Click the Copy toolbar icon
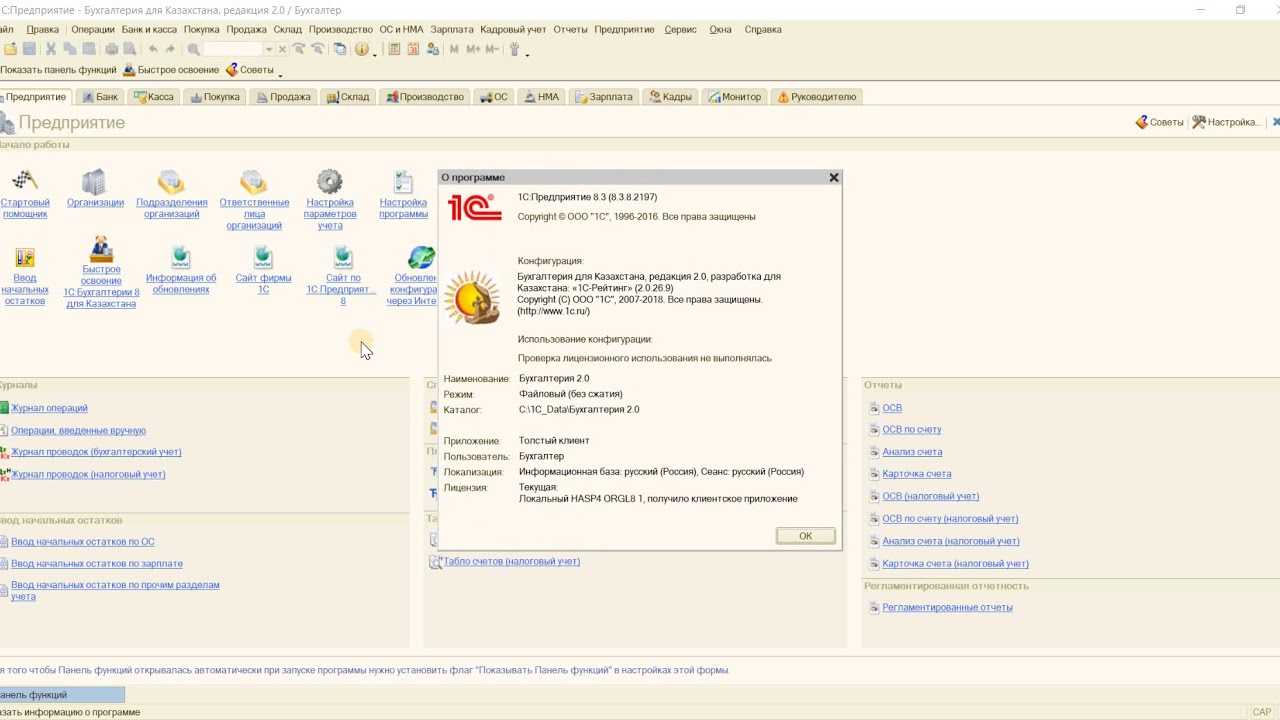Viewport: 1280px width, 720px height. (70, 49)
